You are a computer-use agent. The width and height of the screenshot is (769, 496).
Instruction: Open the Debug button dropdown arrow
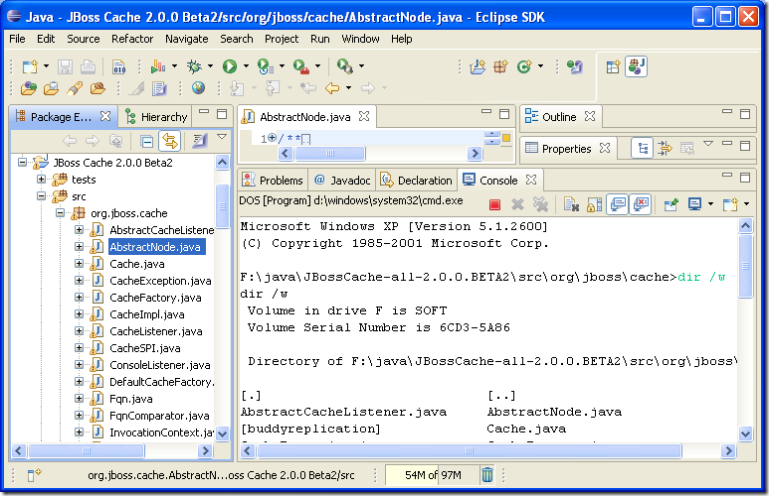210,66
